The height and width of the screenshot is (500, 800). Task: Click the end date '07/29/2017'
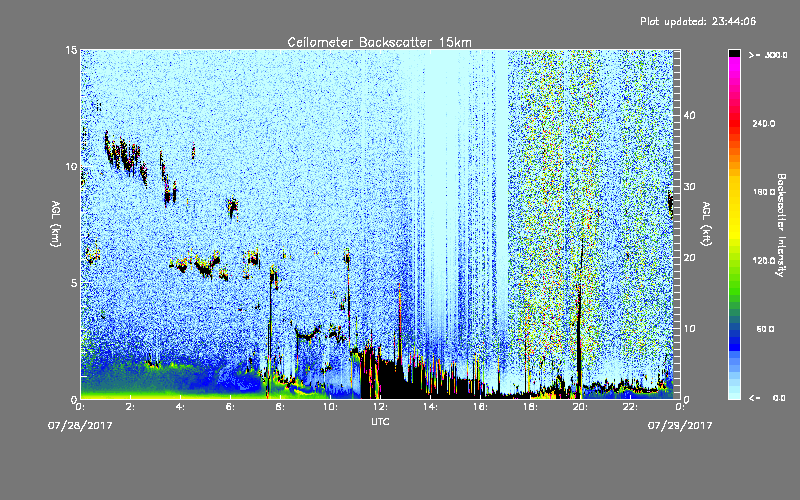[x=680, y=425]
